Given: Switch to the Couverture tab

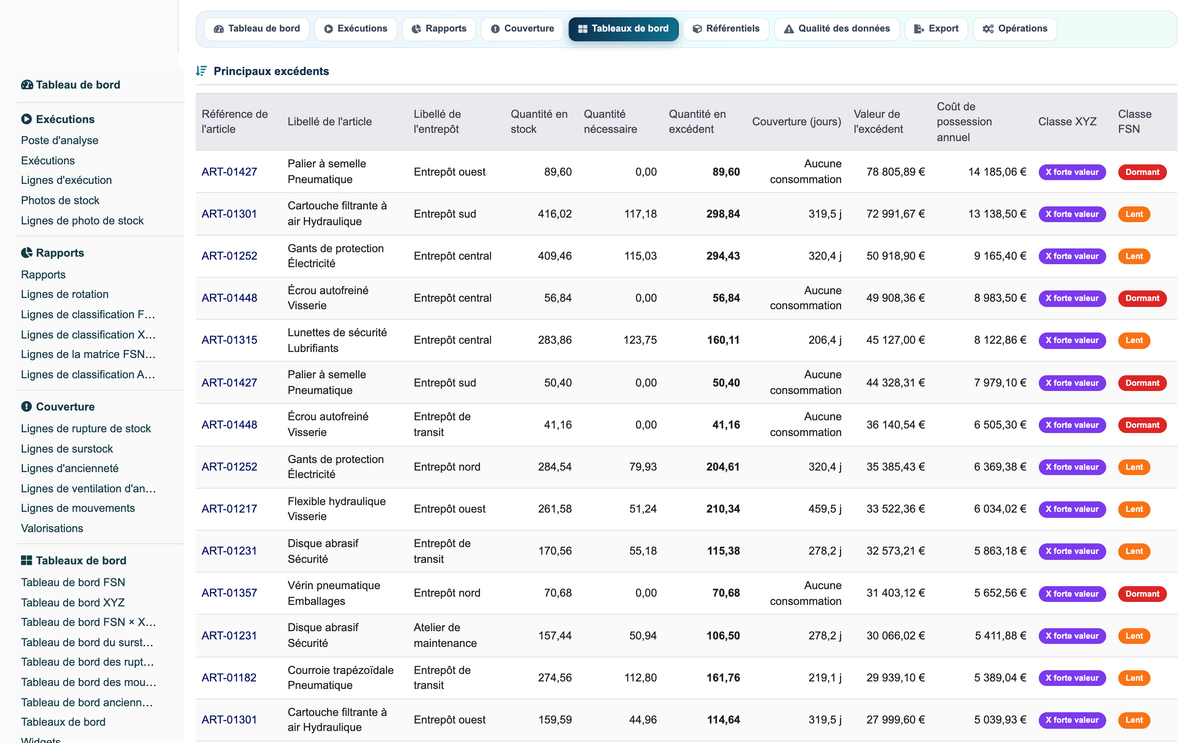Looking at the screenshot, I should coord(522,29).
